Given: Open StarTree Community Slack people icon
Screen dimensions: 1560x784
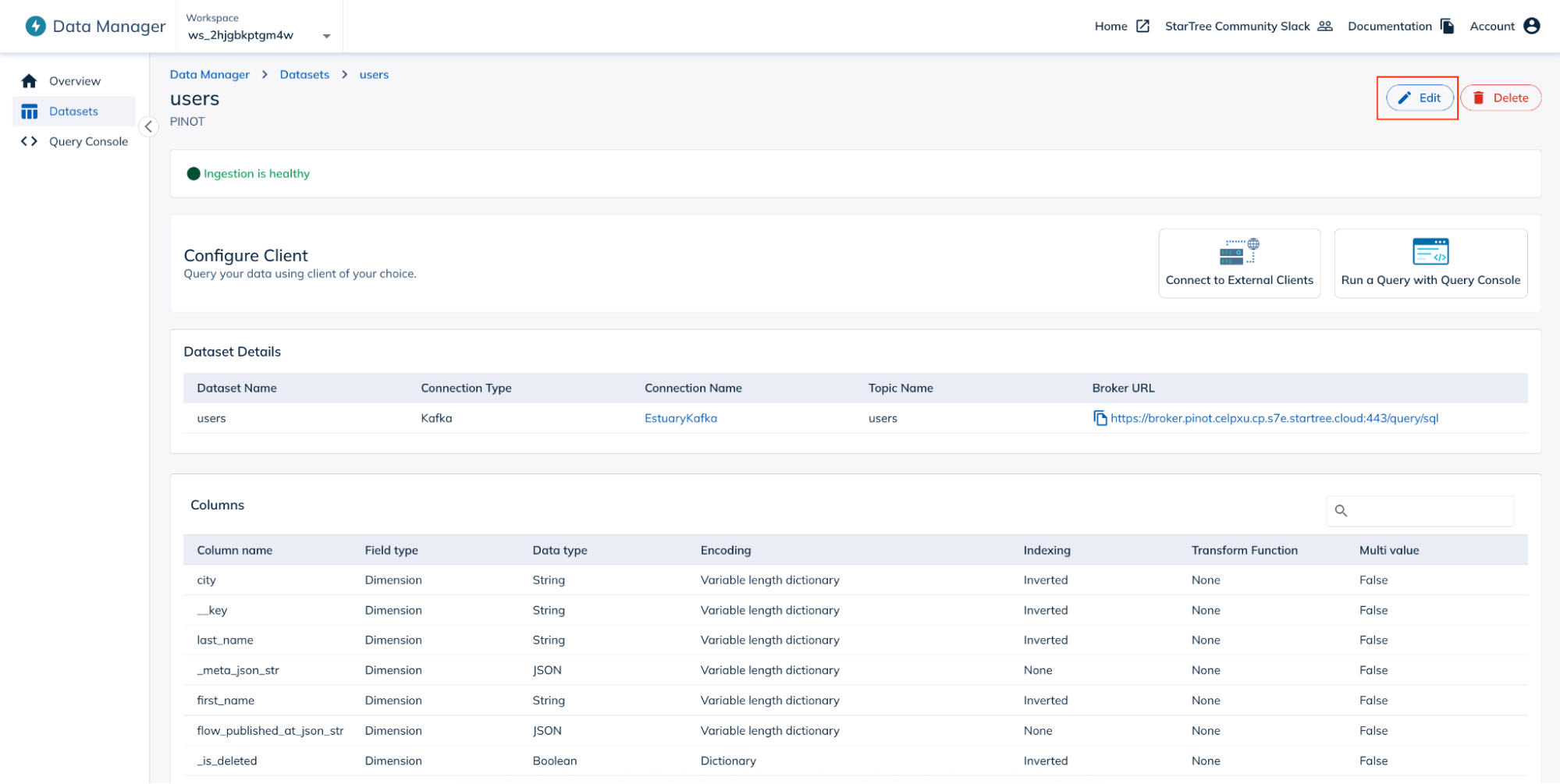Looking at the screenshot, I should [1325, 26].
